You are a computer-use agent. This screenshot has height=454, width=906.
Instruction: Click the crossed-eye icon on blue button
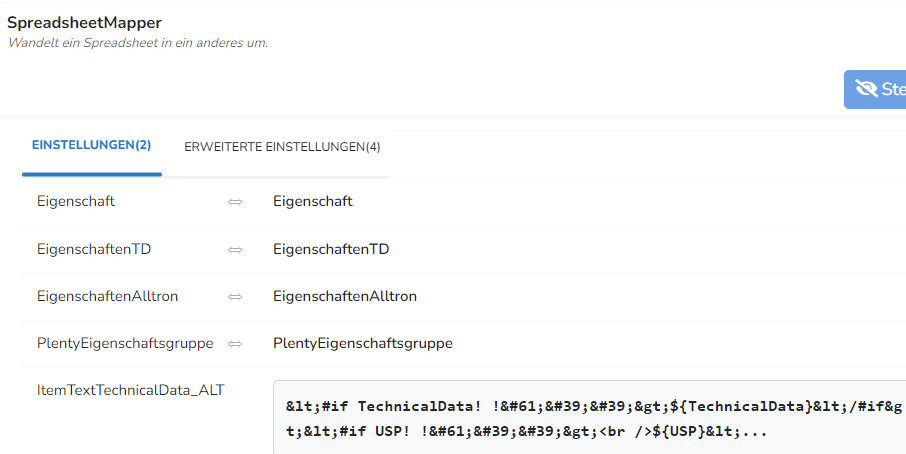[x=866, y=89]
